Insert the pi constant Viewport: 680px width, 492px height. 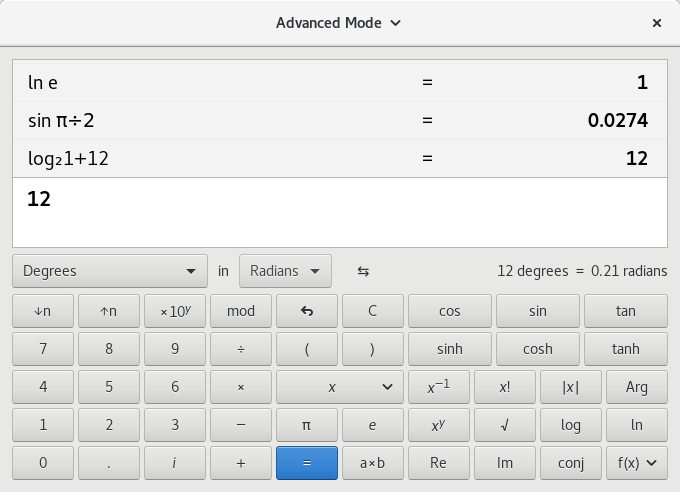(x=306, y=425)
